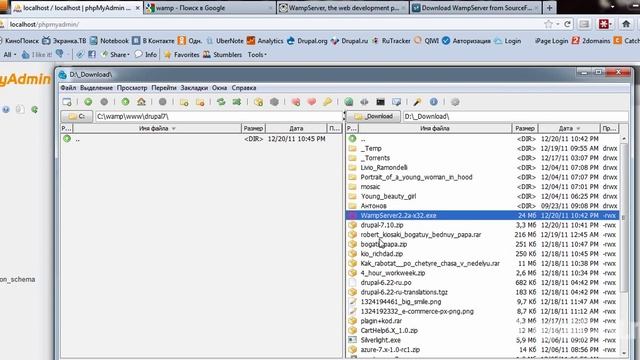The height and width of the screenshot is (360, 640).
Task: Open the Выделение menu
Action: 96,88
